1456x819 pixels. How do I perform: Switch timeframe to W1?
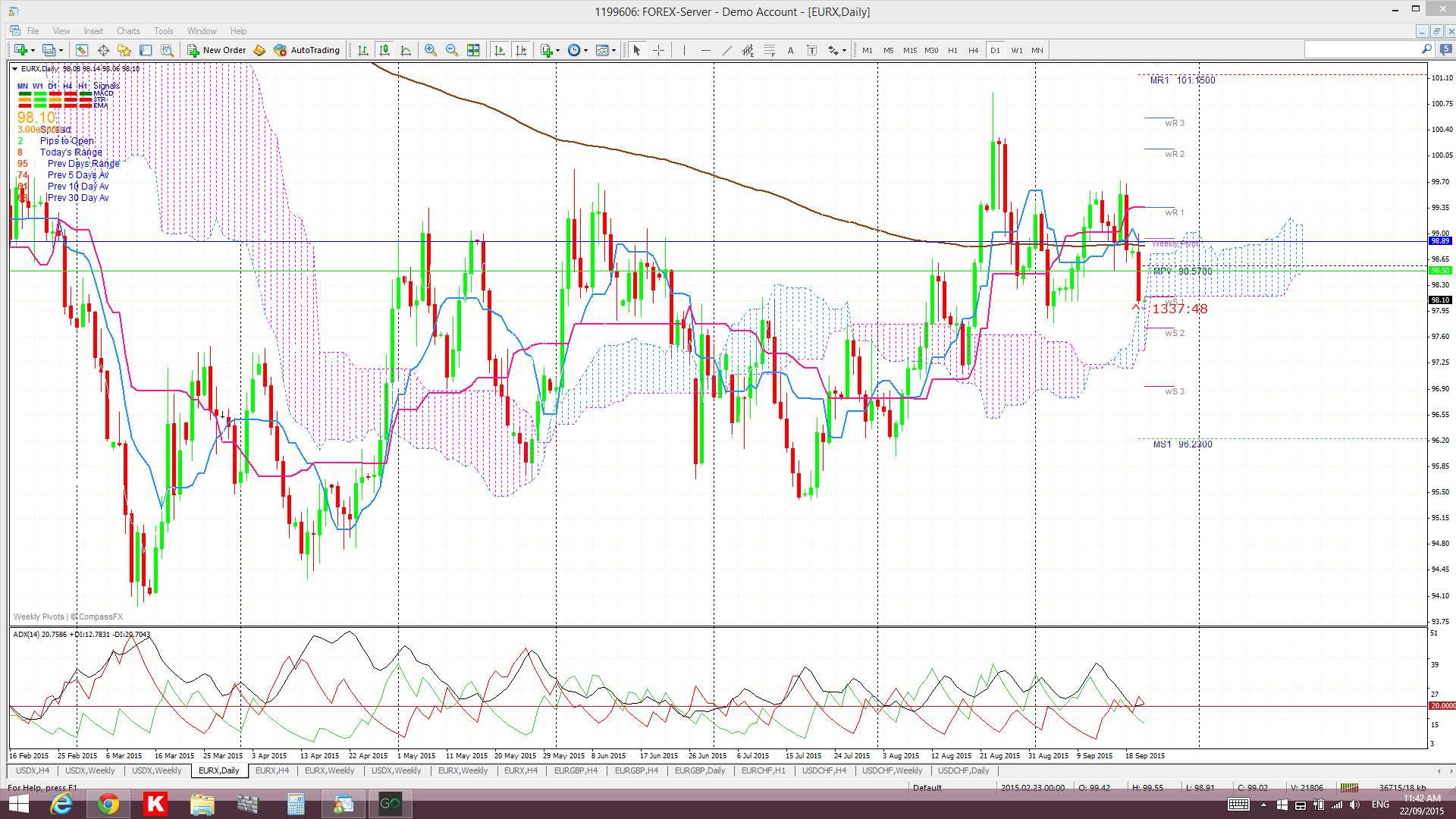pos(1016,50)
